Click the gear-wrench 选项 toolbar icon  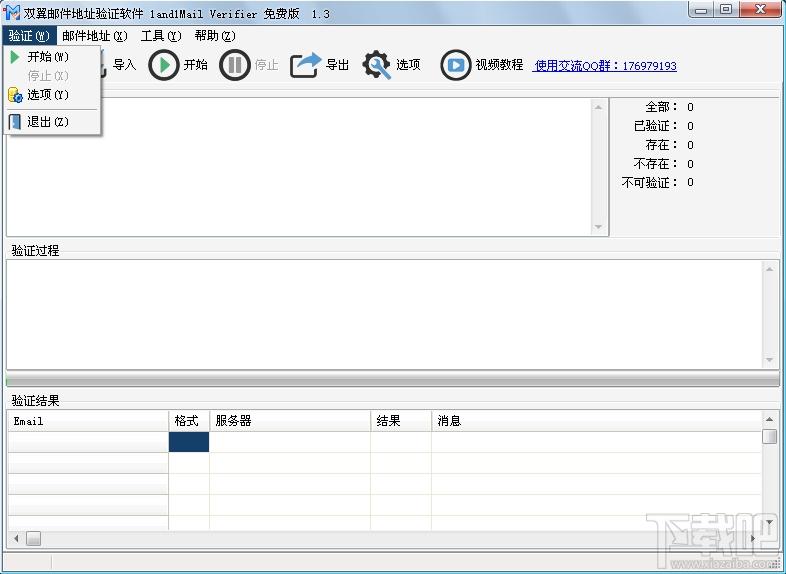[376, 65]
